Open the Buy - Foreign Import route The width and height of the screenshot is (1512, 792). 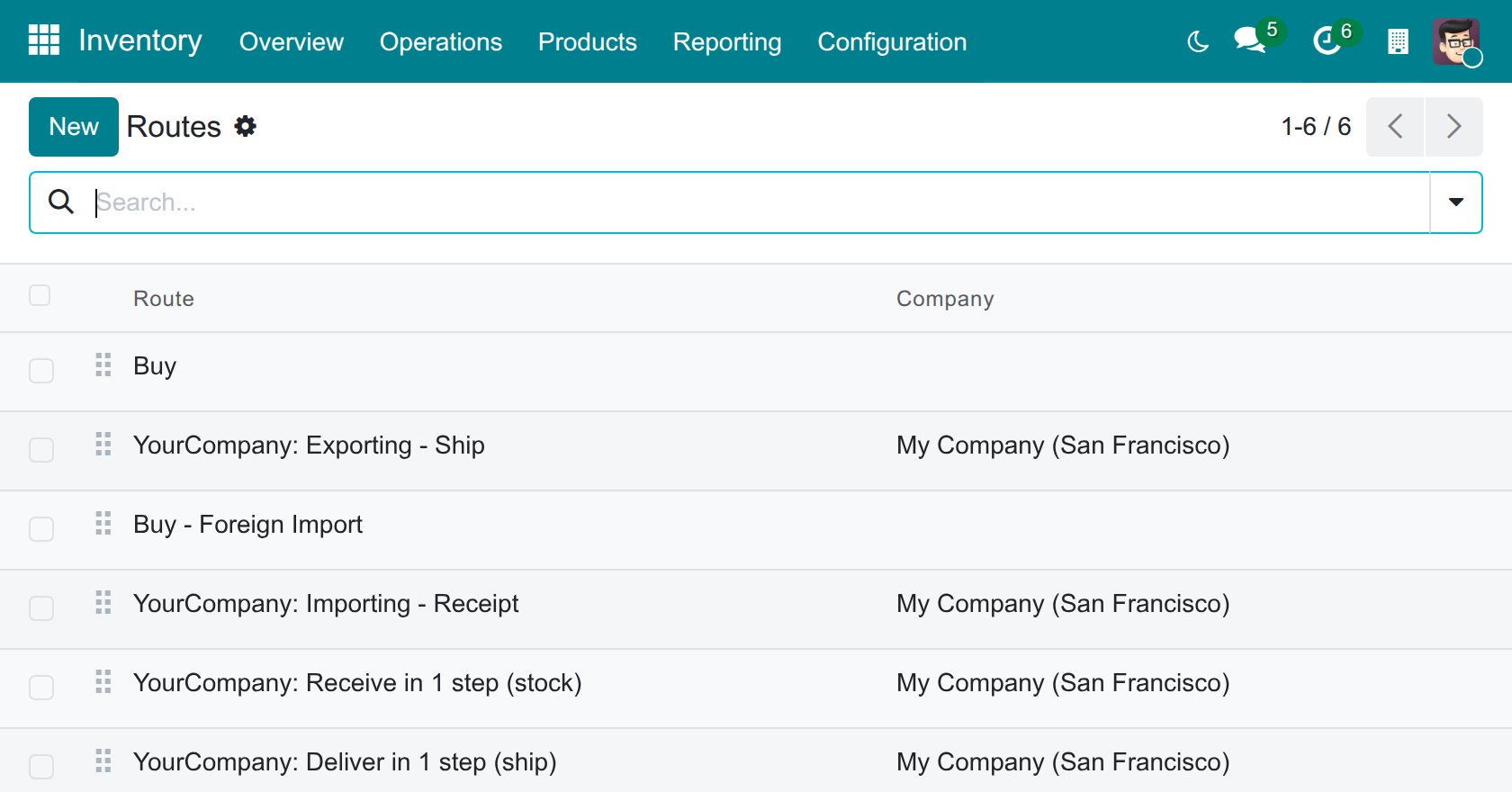[x=247, y=524]
